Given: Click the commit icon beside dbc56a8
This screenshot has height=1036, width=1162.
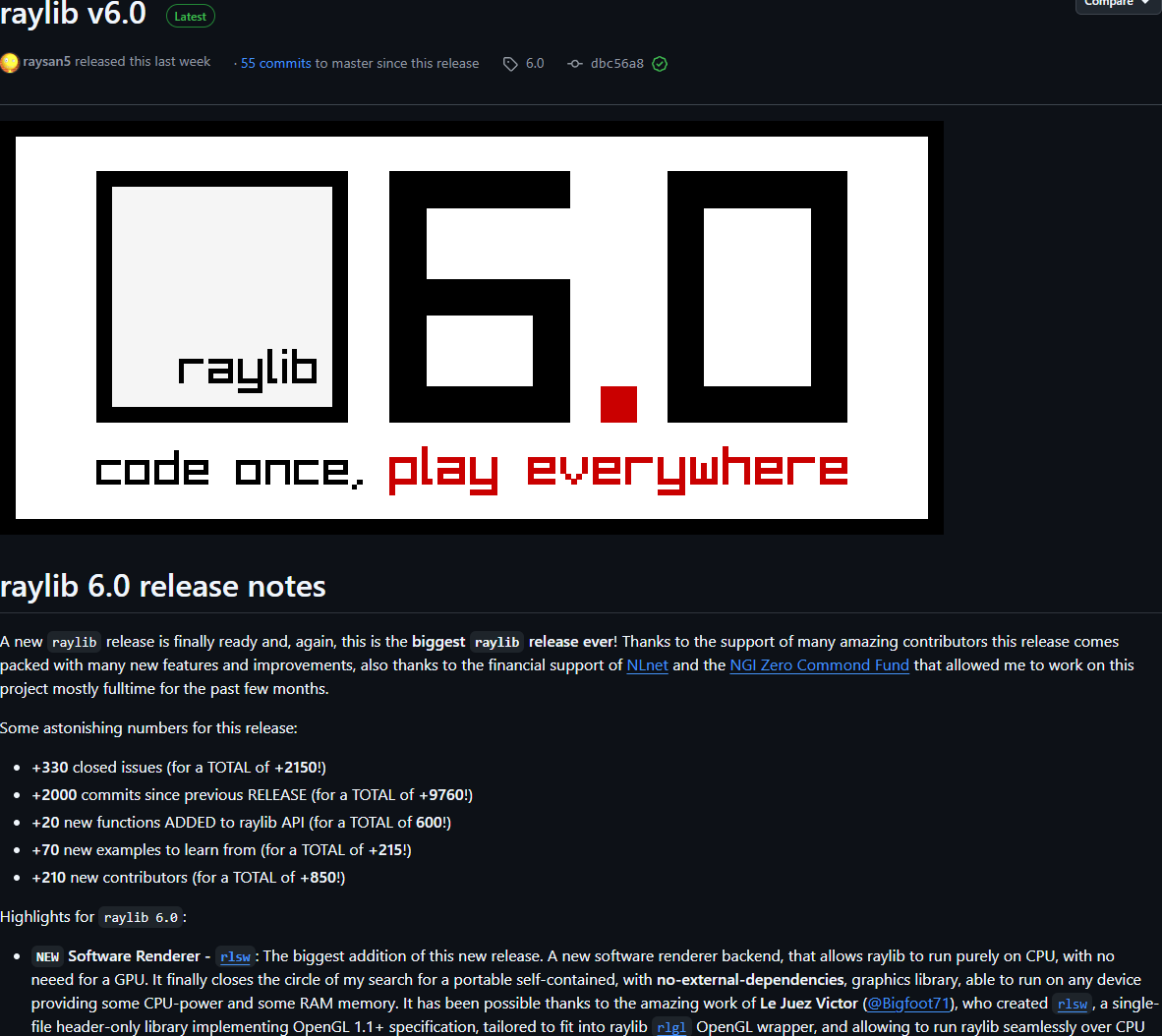Looking at the screenshot, I should tap(575, 64).
